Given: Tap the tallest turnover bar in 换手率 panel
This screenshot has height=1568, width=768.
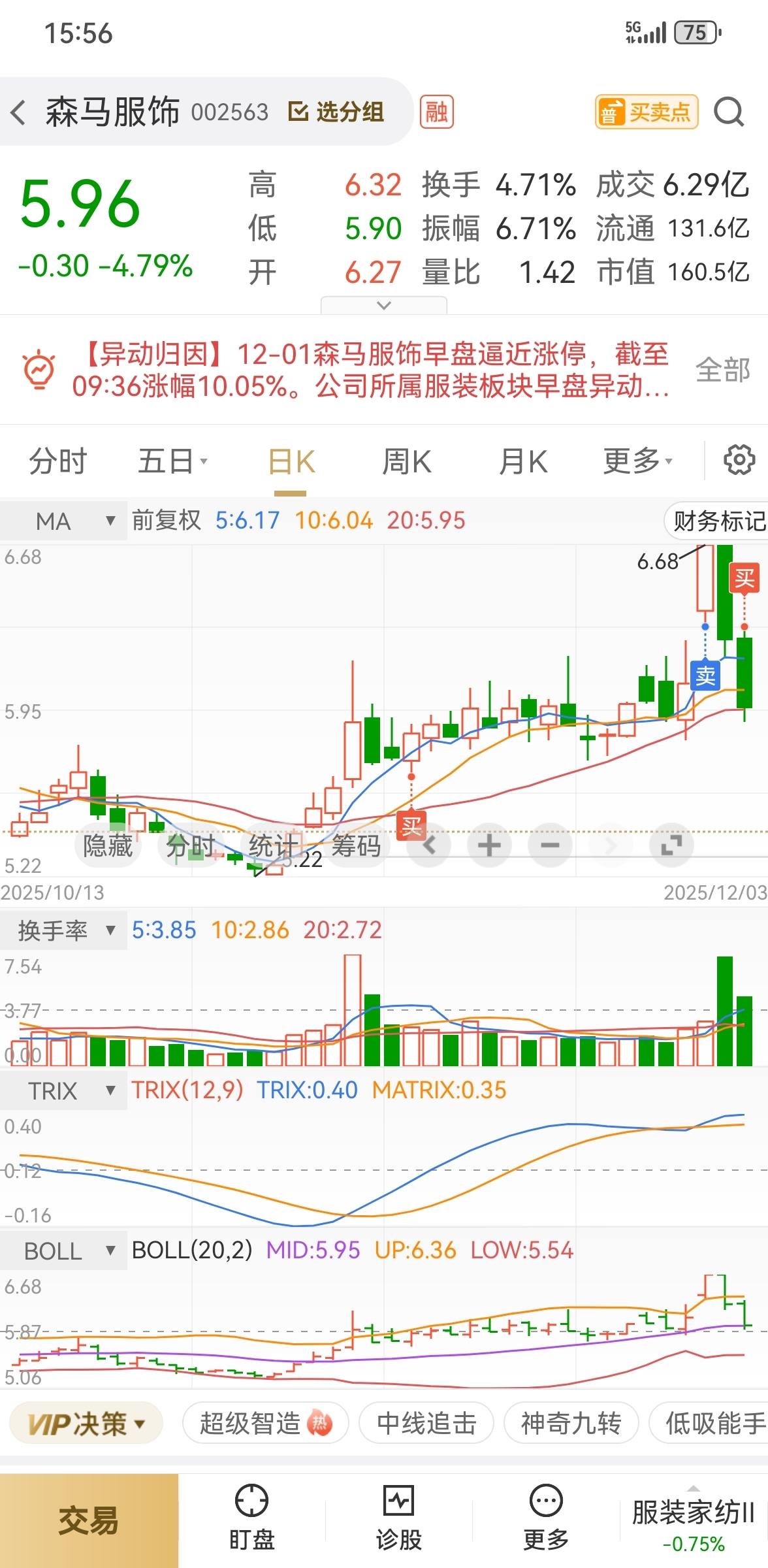Looking at the screenshot, I should coord(353,1010).
